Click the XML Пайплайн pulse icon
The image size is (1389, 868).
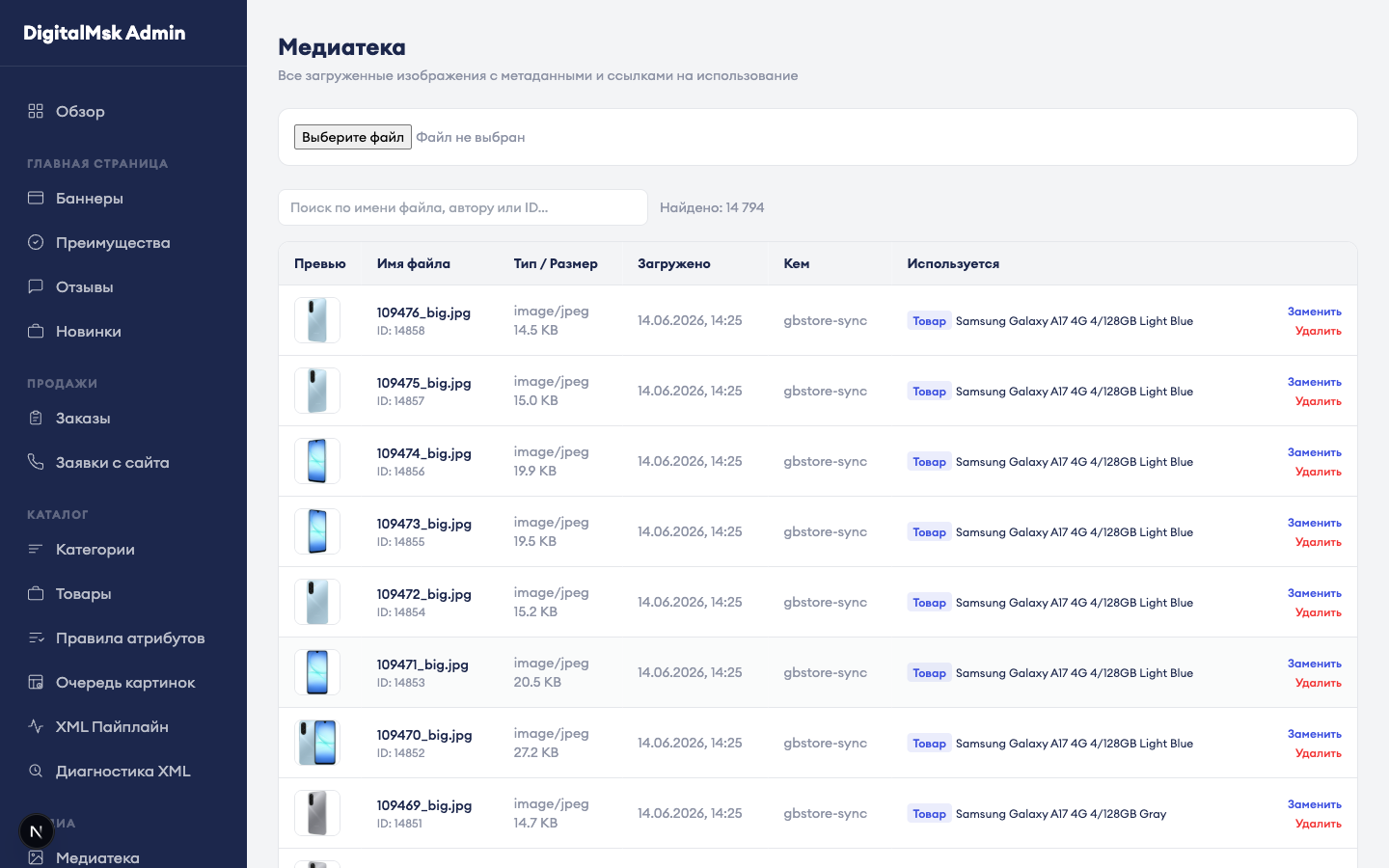36,726
